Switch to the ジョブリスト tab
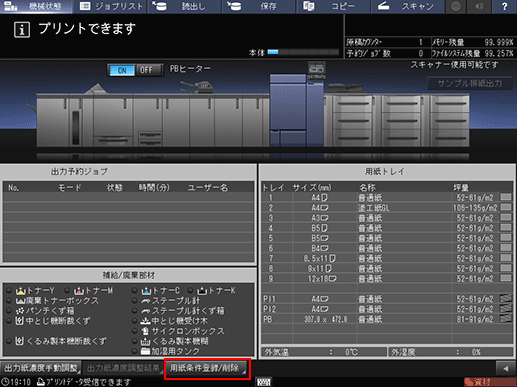Screen dimensions: 517x387 110,6
